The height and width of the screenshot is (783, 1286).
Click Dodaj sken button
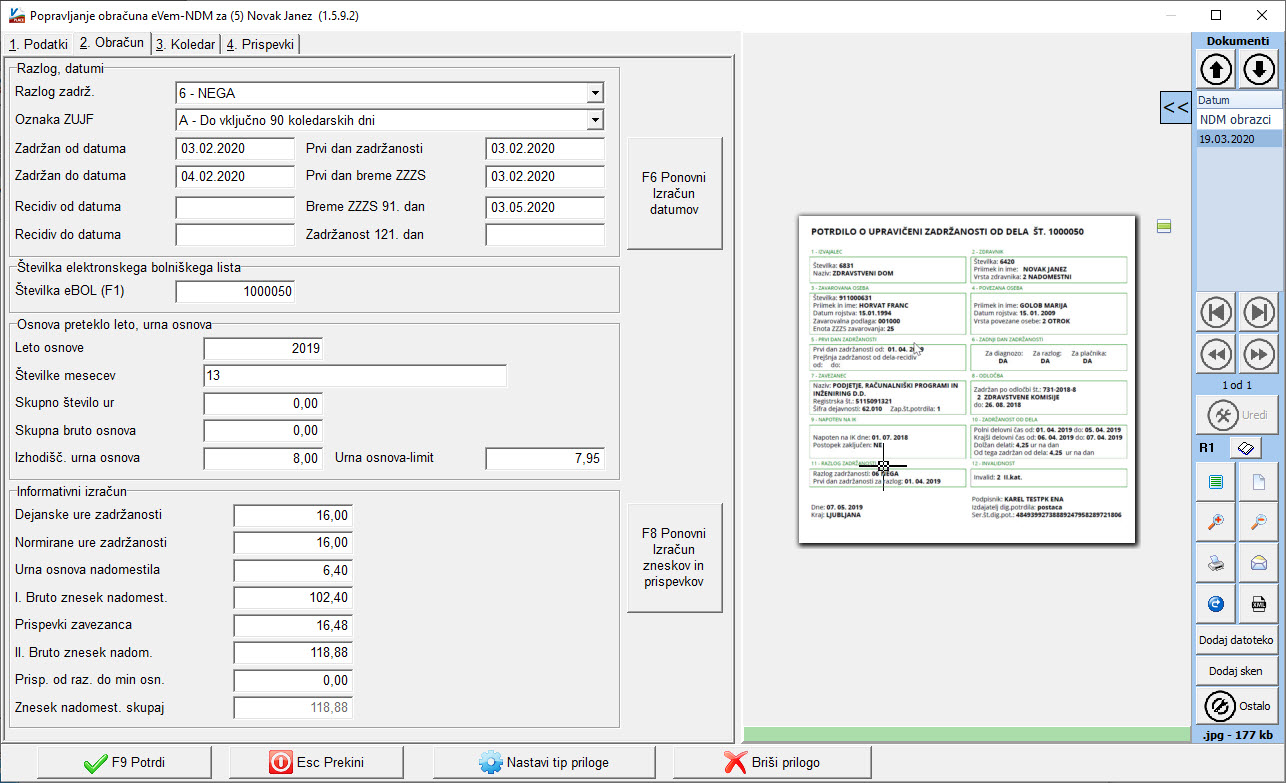[1237, 671]
